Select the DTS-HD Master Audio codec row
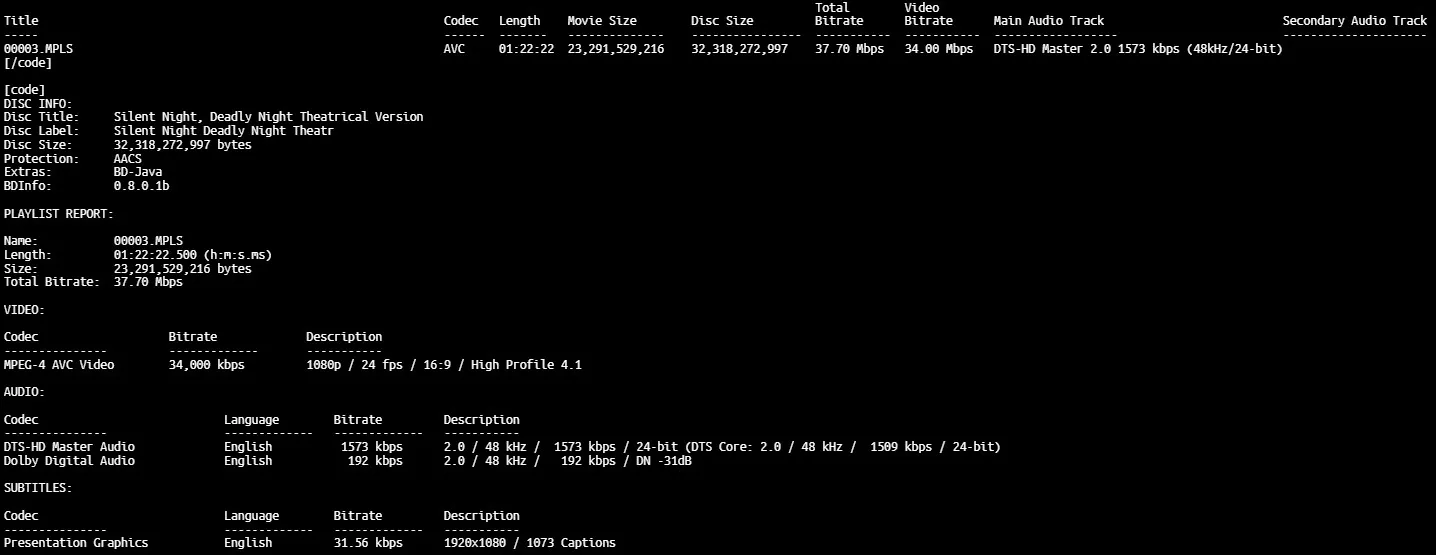The height and width of the screenshot is (555, 1436). tap(69, 447)
